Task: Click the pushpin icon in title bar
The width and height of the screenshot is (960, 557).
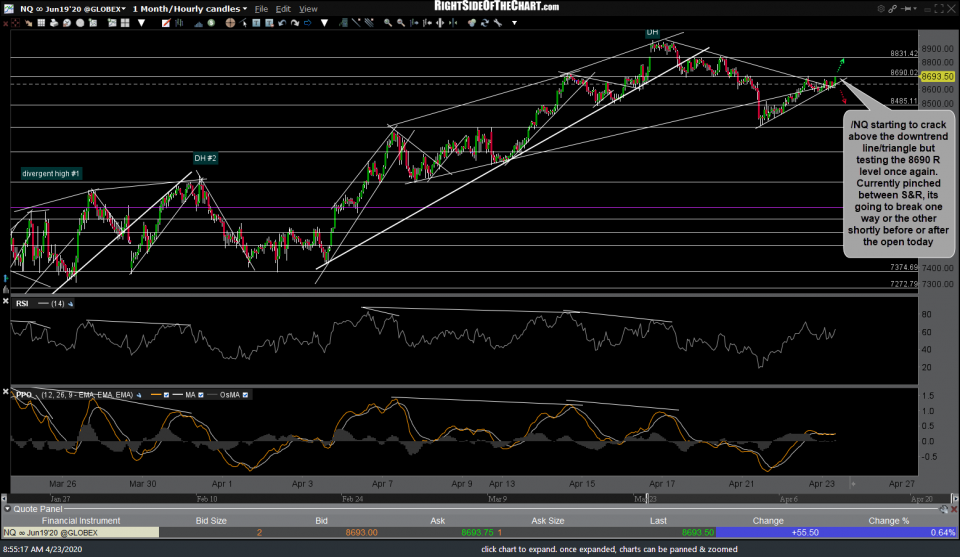Action: [905, 9]
